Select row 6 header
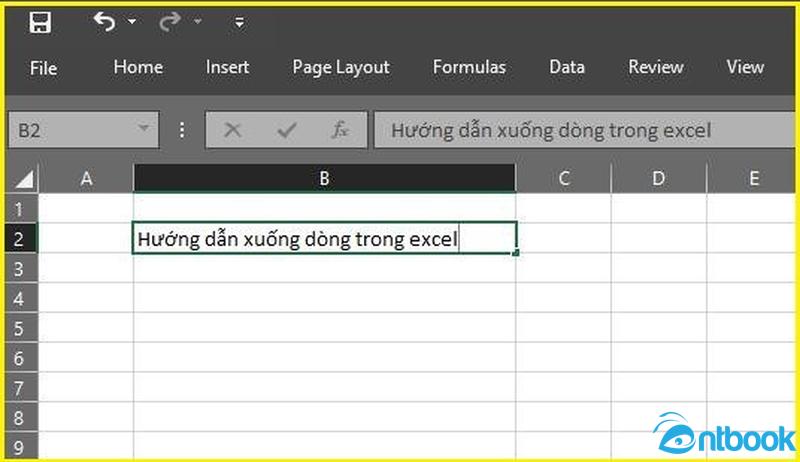This screenshot has width=800, height=462. 20,357
